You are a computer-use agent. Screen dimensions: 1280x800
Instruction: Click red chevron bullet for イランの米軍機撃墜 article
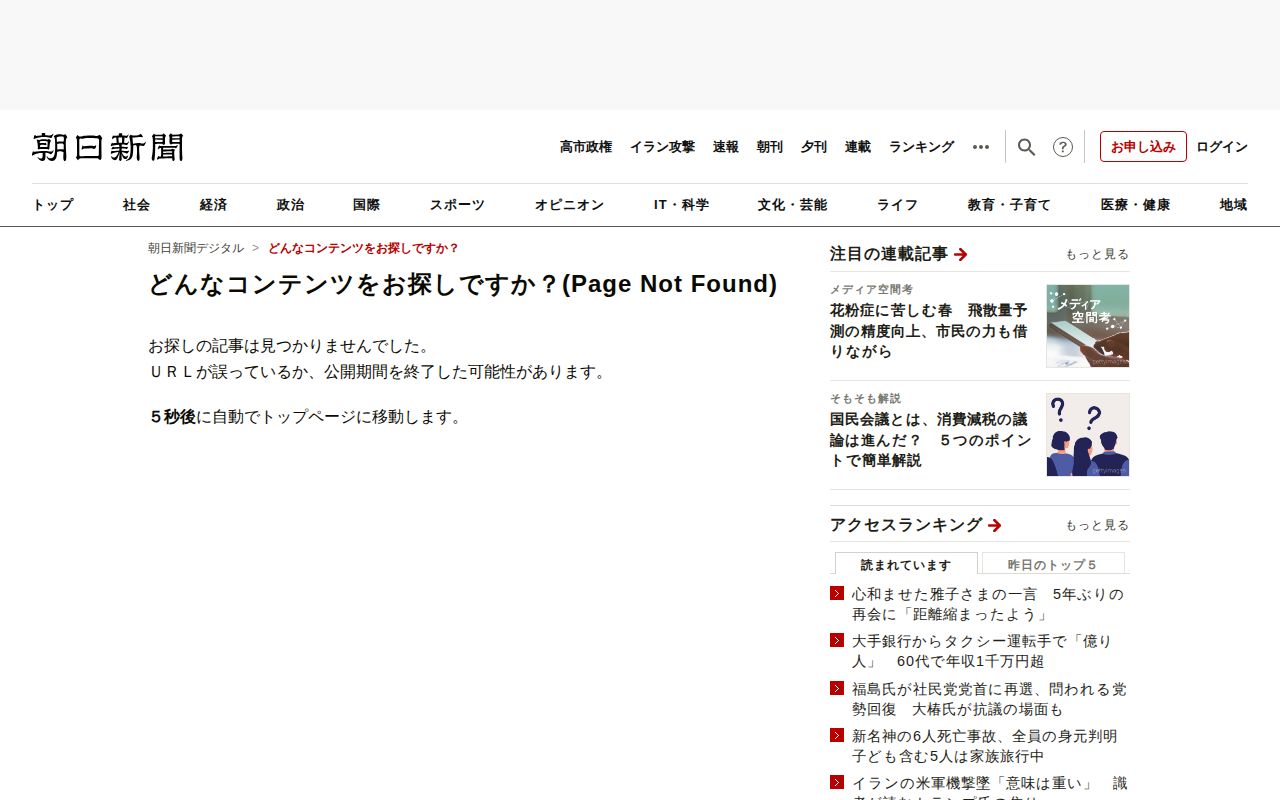pos(837,782)
